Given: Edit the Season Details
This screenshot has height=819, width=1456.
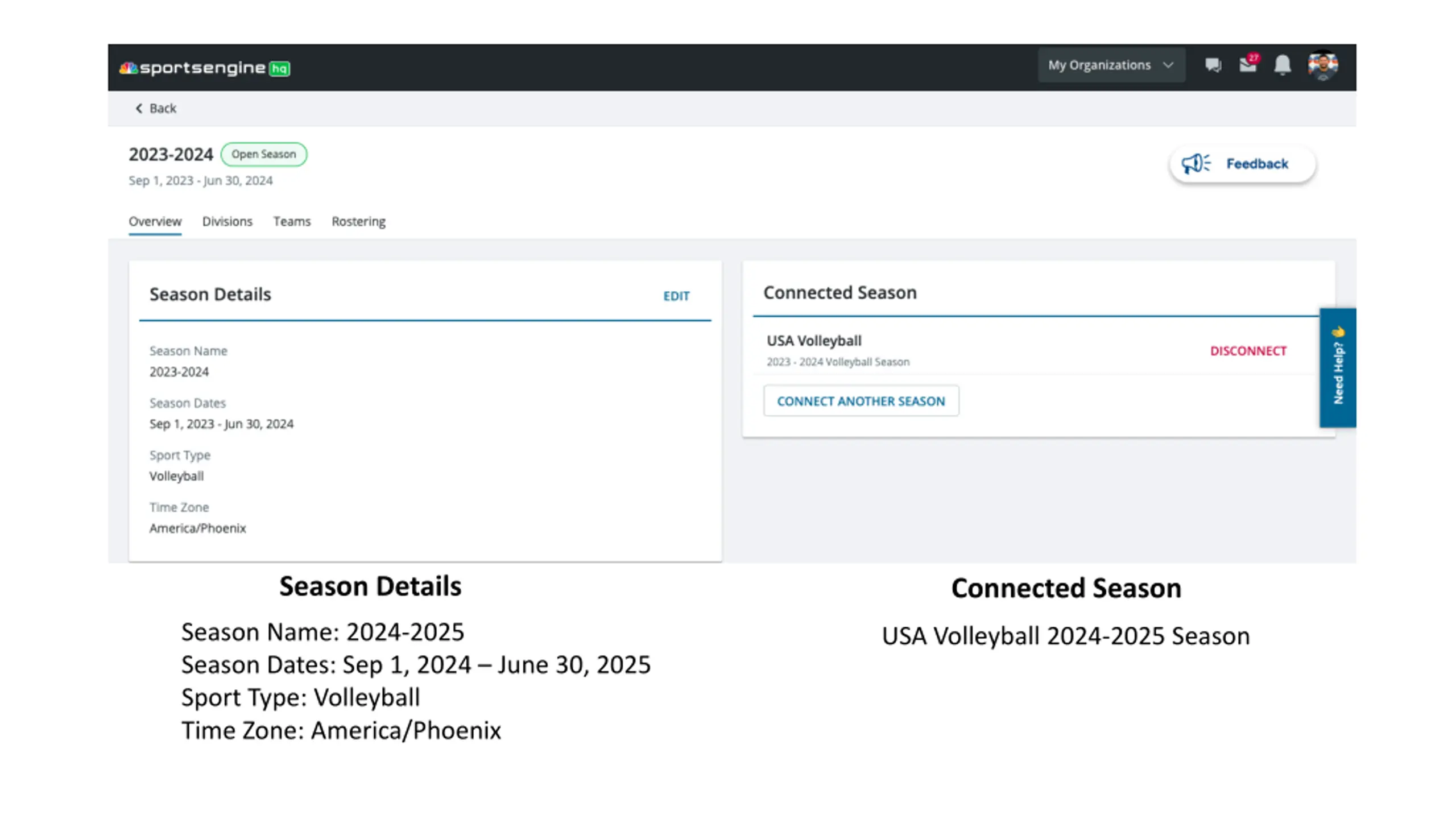Looking at the screenshot, I should (x=676, y=296).
